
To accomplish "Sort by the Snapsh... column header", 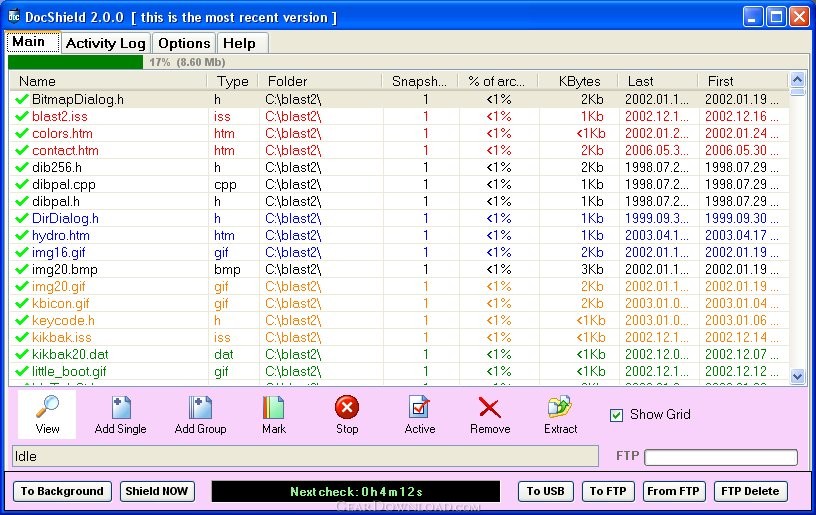I will 419,81.
